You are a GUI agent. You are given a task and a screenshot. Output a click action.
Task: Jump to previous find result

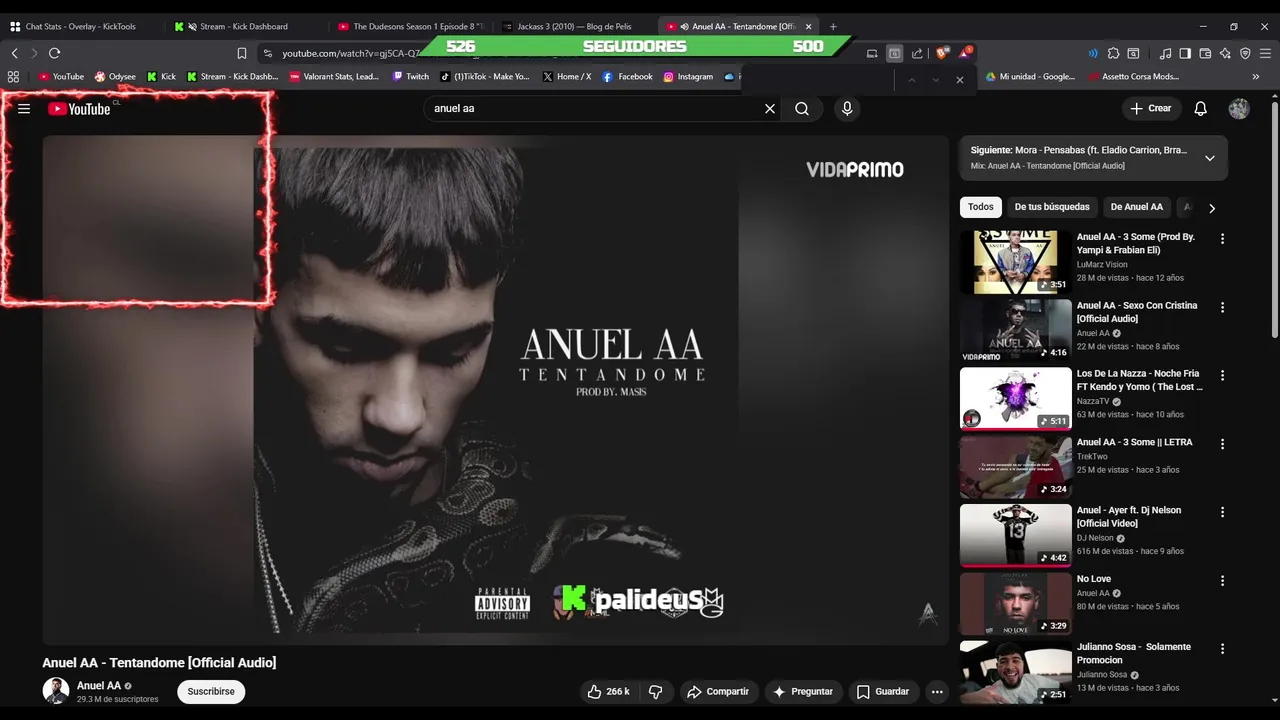(x=911, y=80)
